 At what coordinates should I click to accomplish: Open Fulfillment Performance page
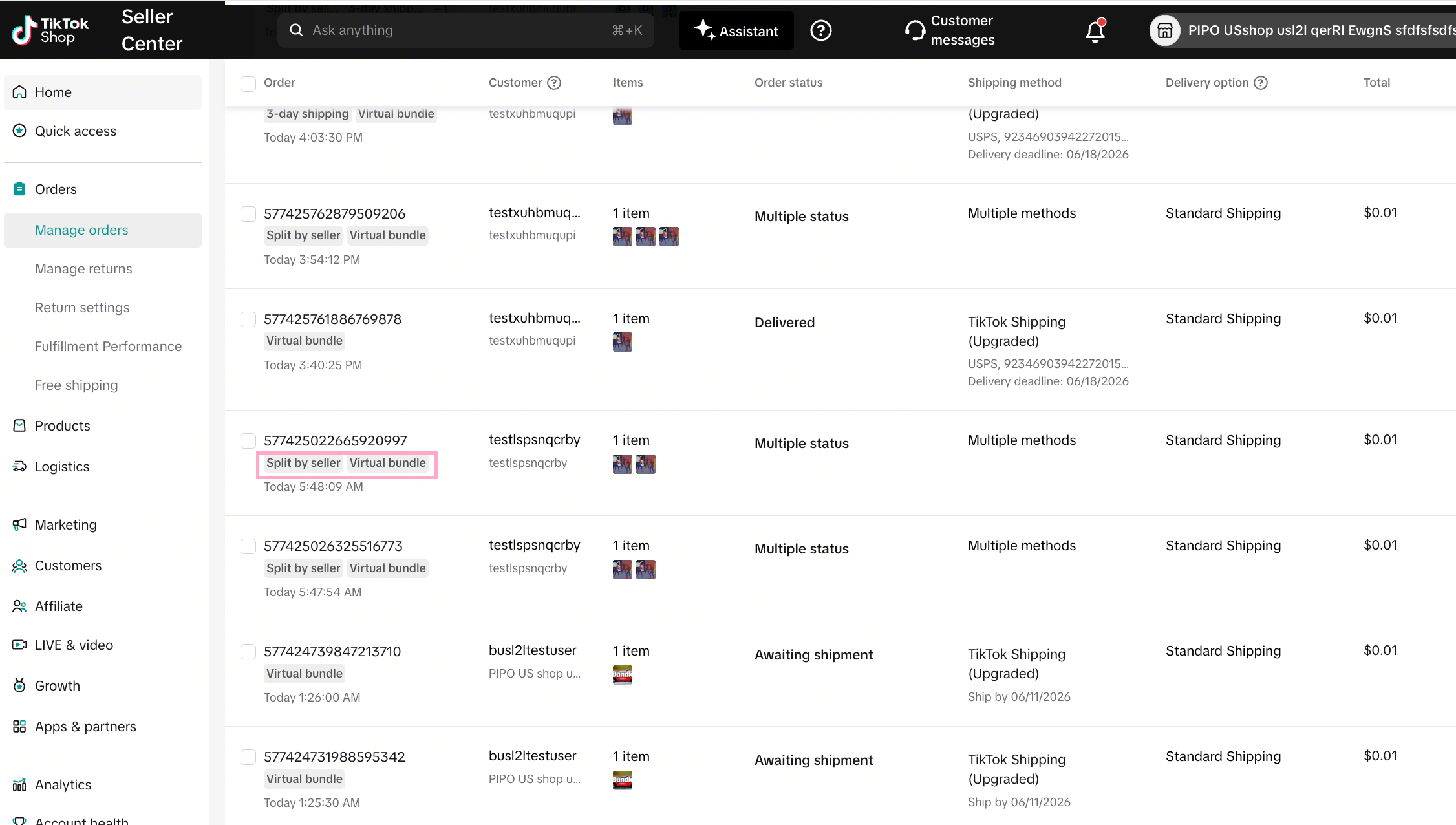[x=108, y=347]
